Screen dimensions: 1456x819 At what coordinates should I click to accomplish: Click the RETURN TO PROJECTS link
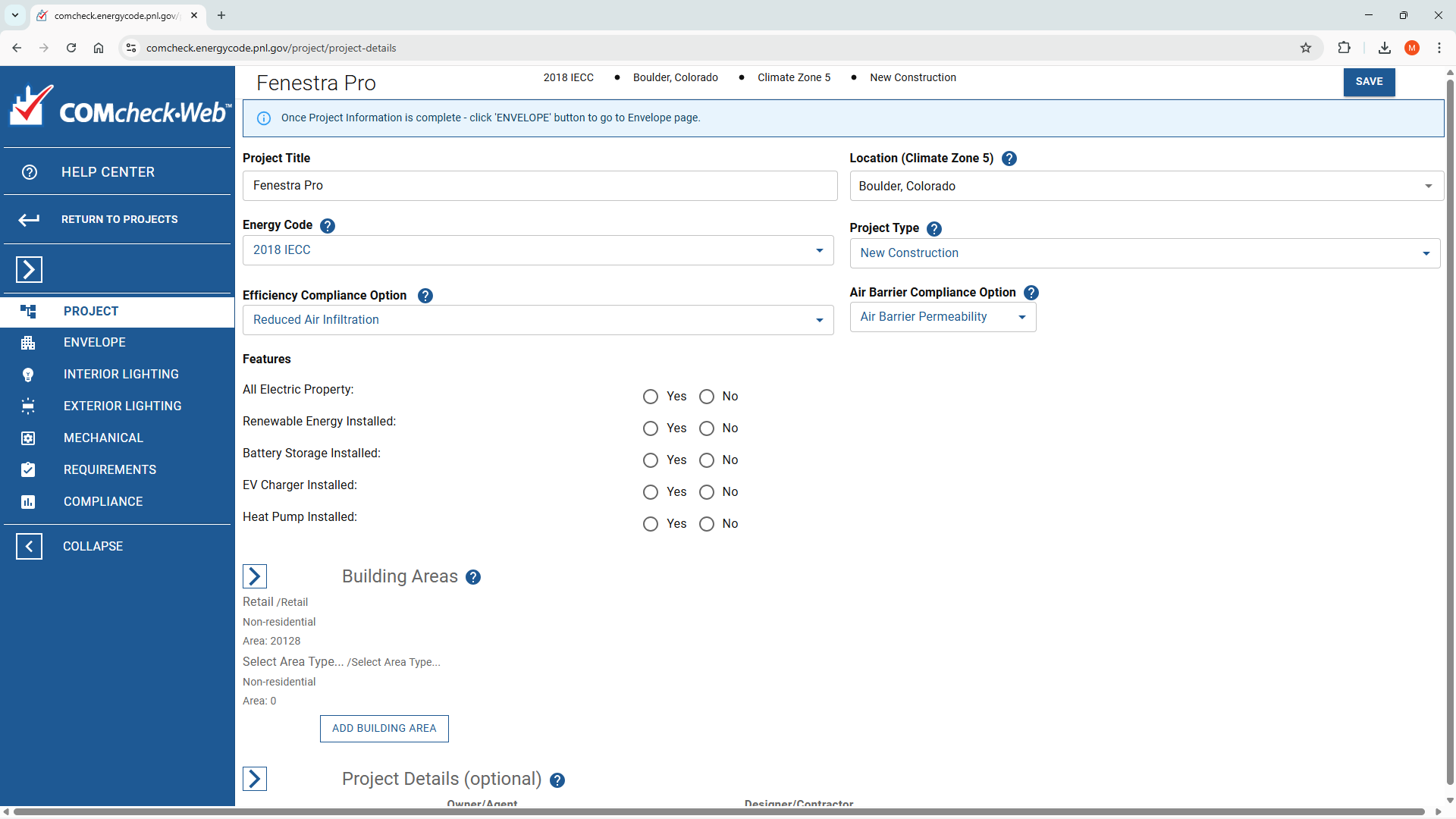tap(119, 220)
